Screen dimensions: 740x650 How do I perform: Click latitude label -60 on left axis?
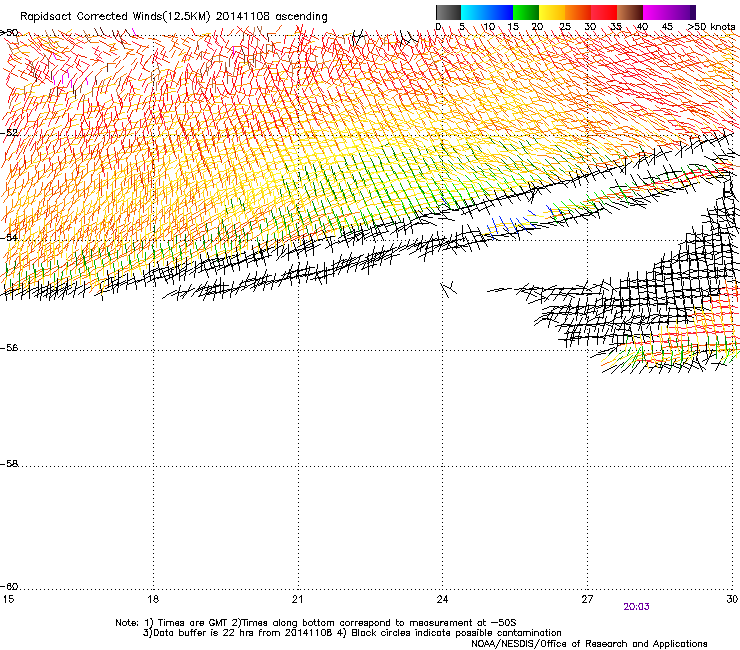click(x=9, y=587)
